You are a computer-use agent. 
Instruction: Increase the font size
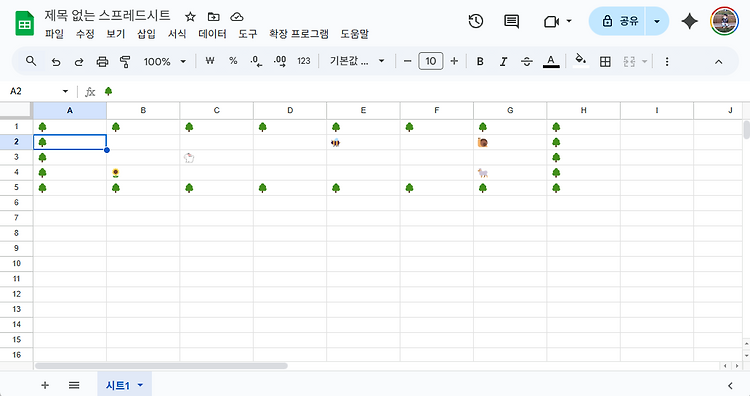454,61
